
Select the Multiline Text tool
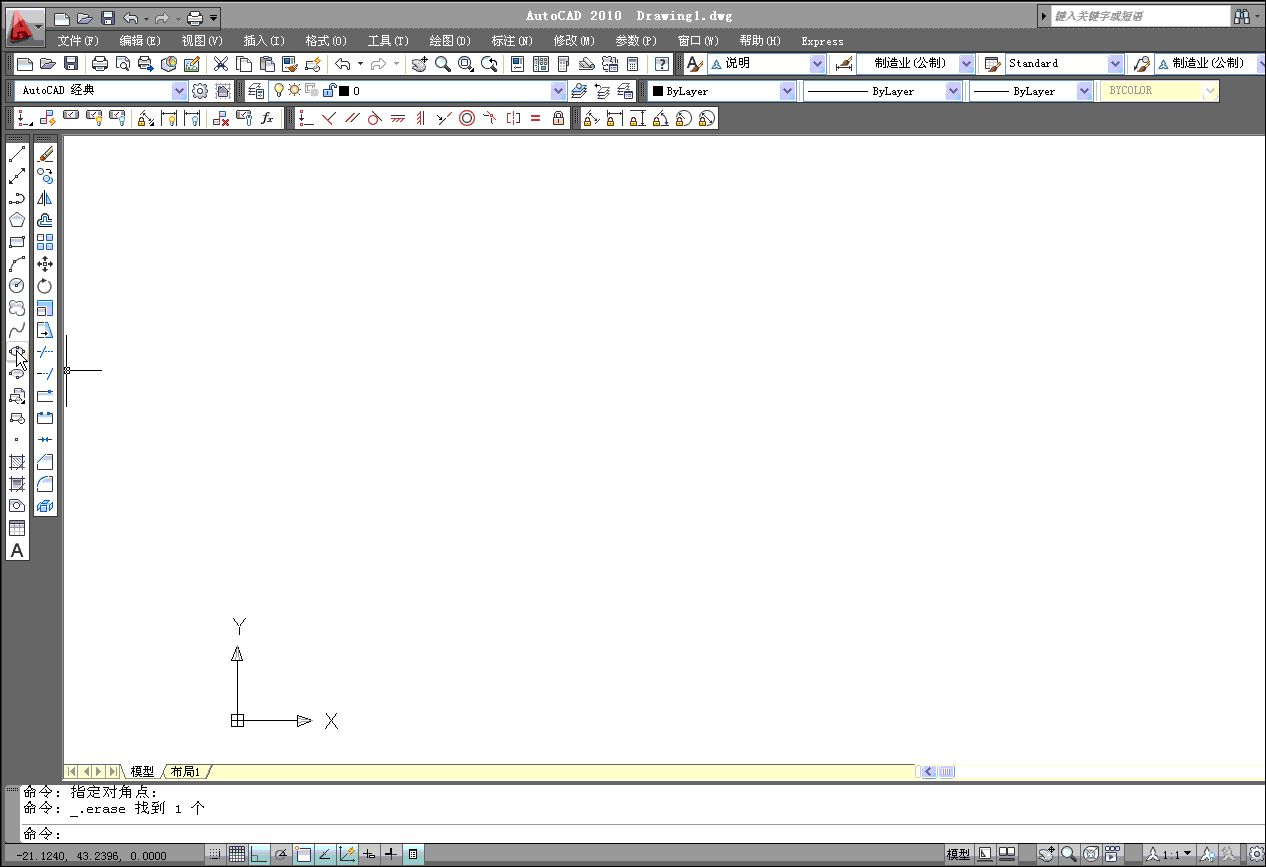tap(17, 550)
